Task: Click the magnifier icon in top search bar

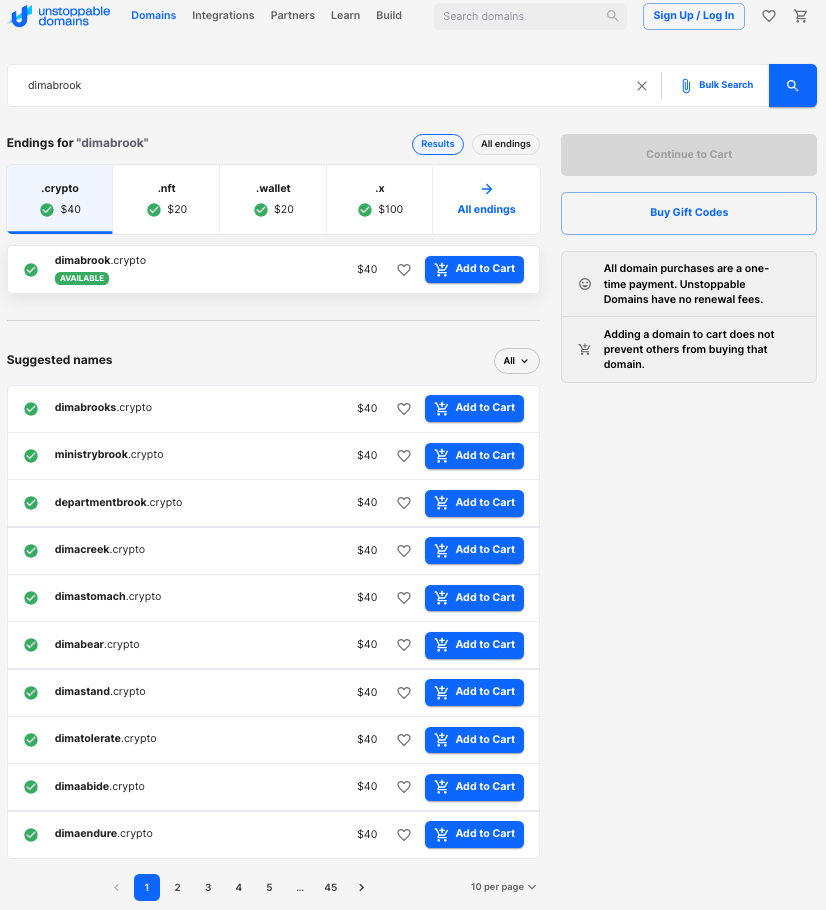Action: tap(612, 16)
